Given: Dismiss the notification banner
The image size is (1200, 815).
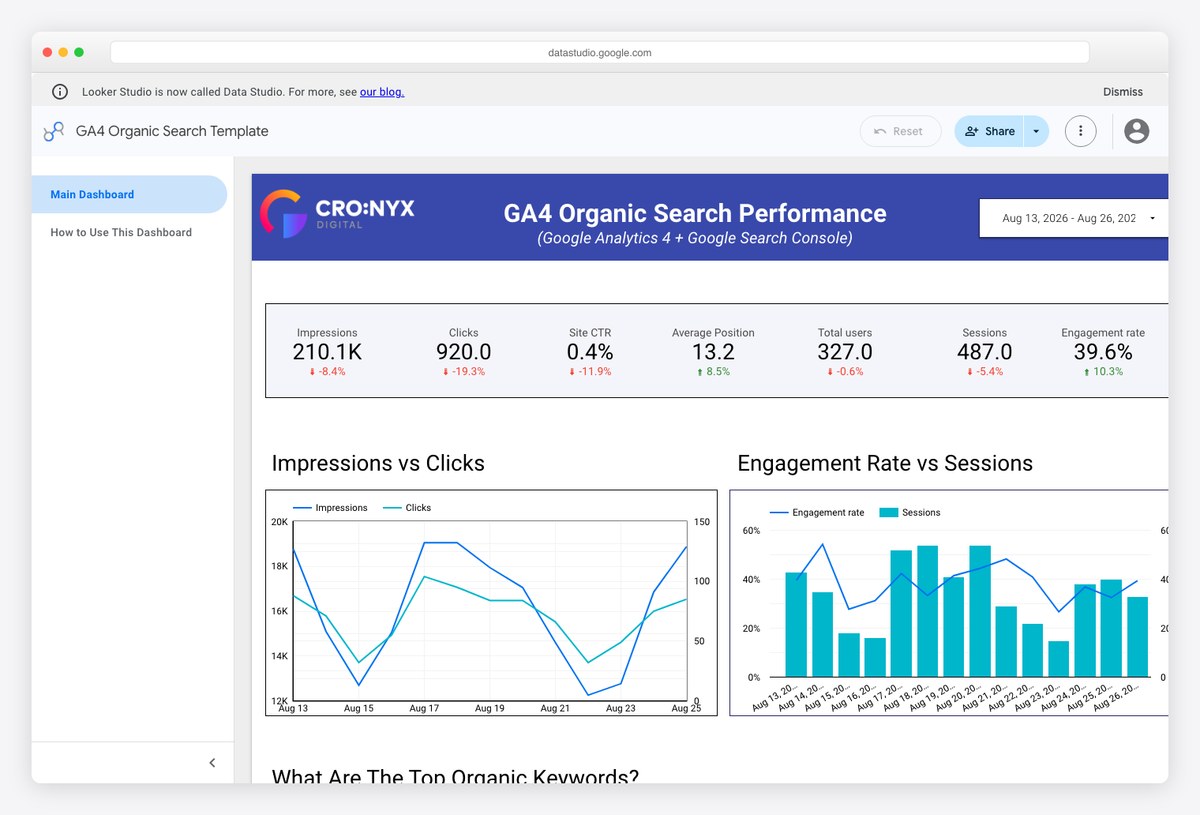Looking at the screenshot, I should [1123, 92].
